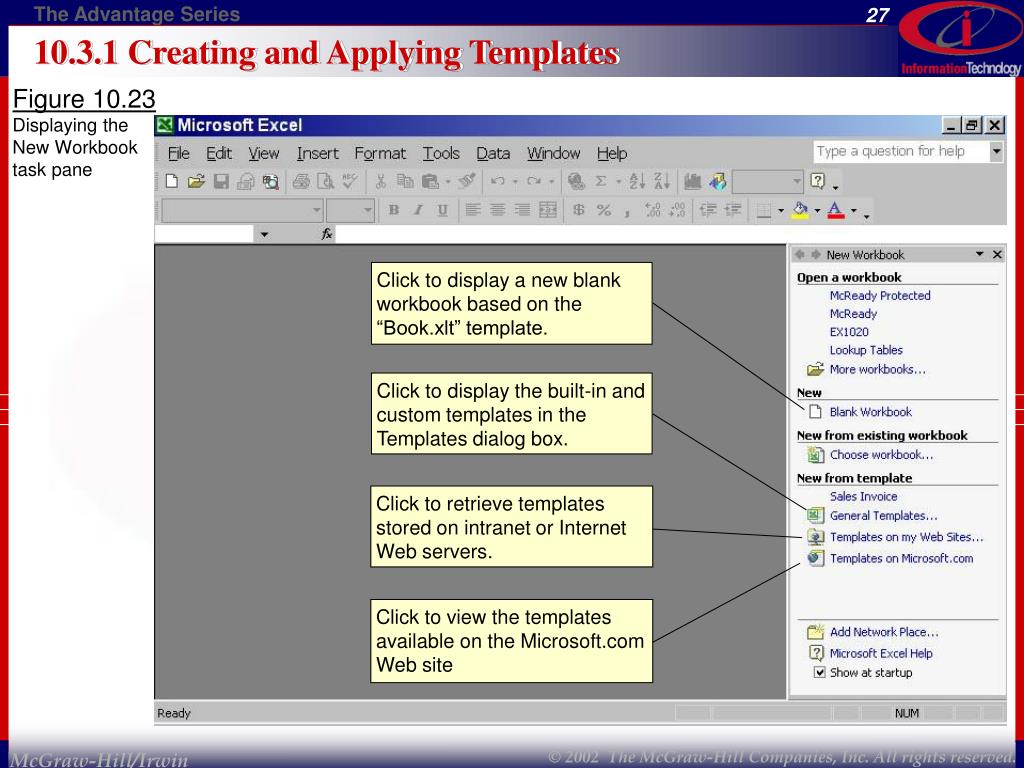1024x768 pixels.
Task: Click the Insert Function fx icon
Action: pos(327,234)
